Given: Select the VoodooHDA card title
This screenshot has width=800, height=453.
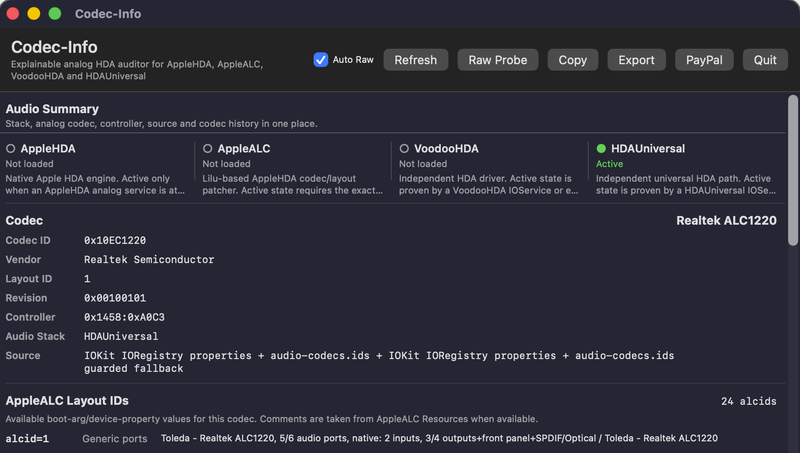Looking at the screenshot, I should point(446,148).
